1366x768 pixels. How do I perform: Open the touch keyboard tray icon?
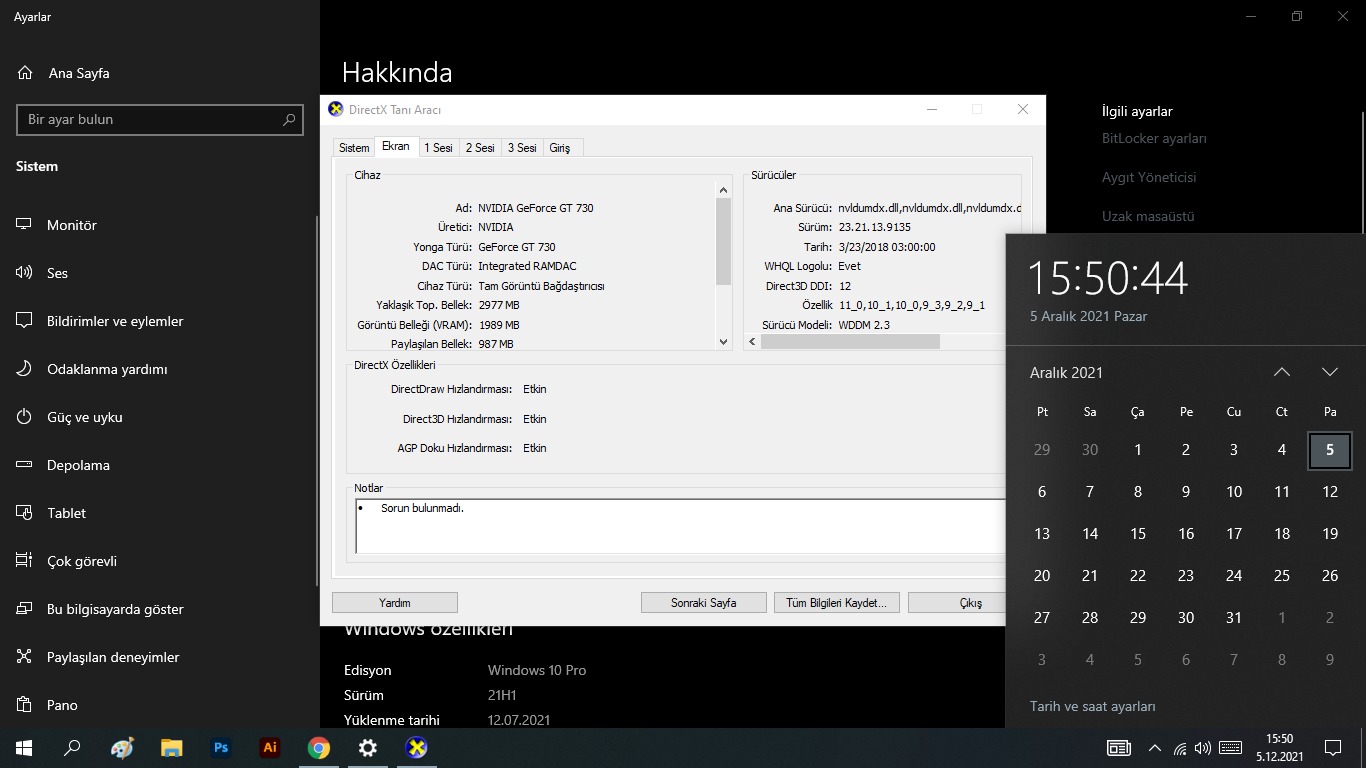coord(1231,748)
